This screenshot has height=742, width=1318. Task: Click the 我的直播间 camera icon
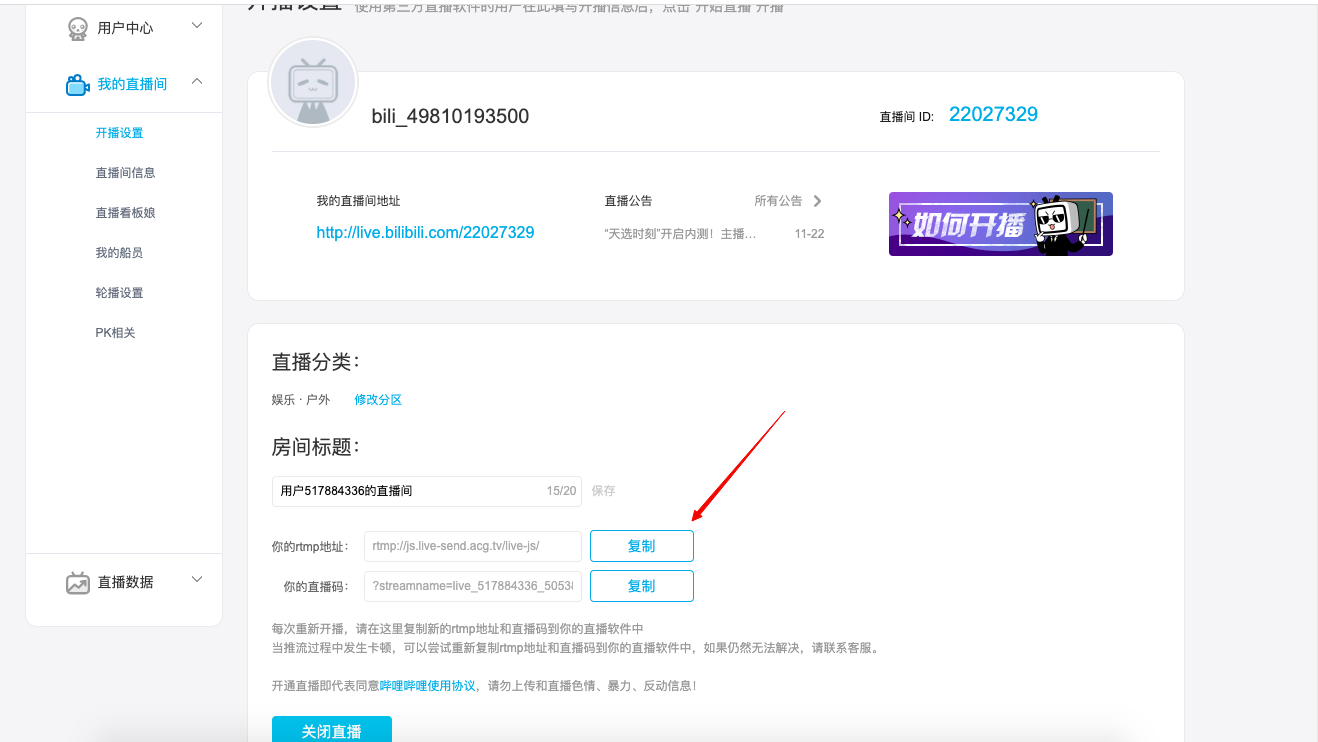(x=78, y=85)
